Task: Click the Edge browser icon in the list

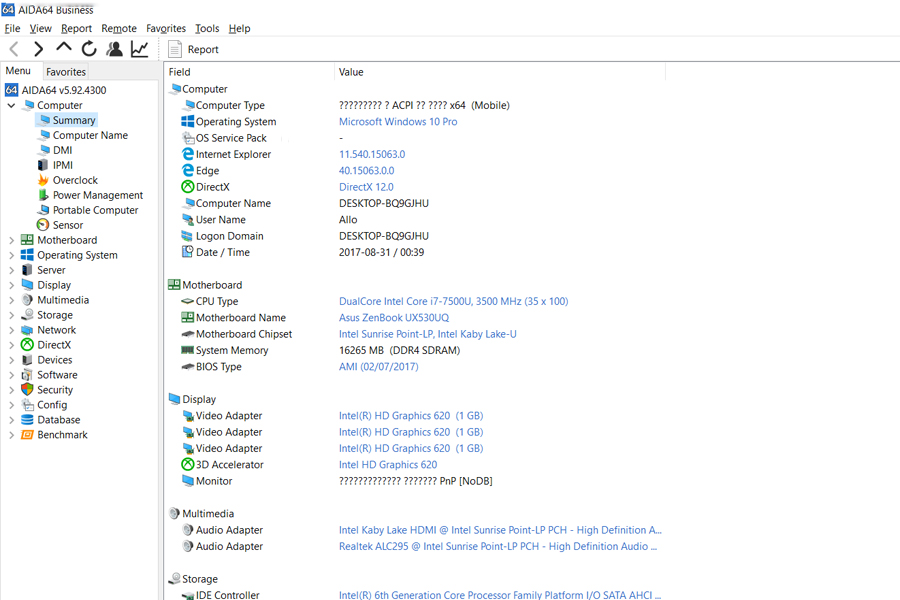Action: tap(188, 171)
